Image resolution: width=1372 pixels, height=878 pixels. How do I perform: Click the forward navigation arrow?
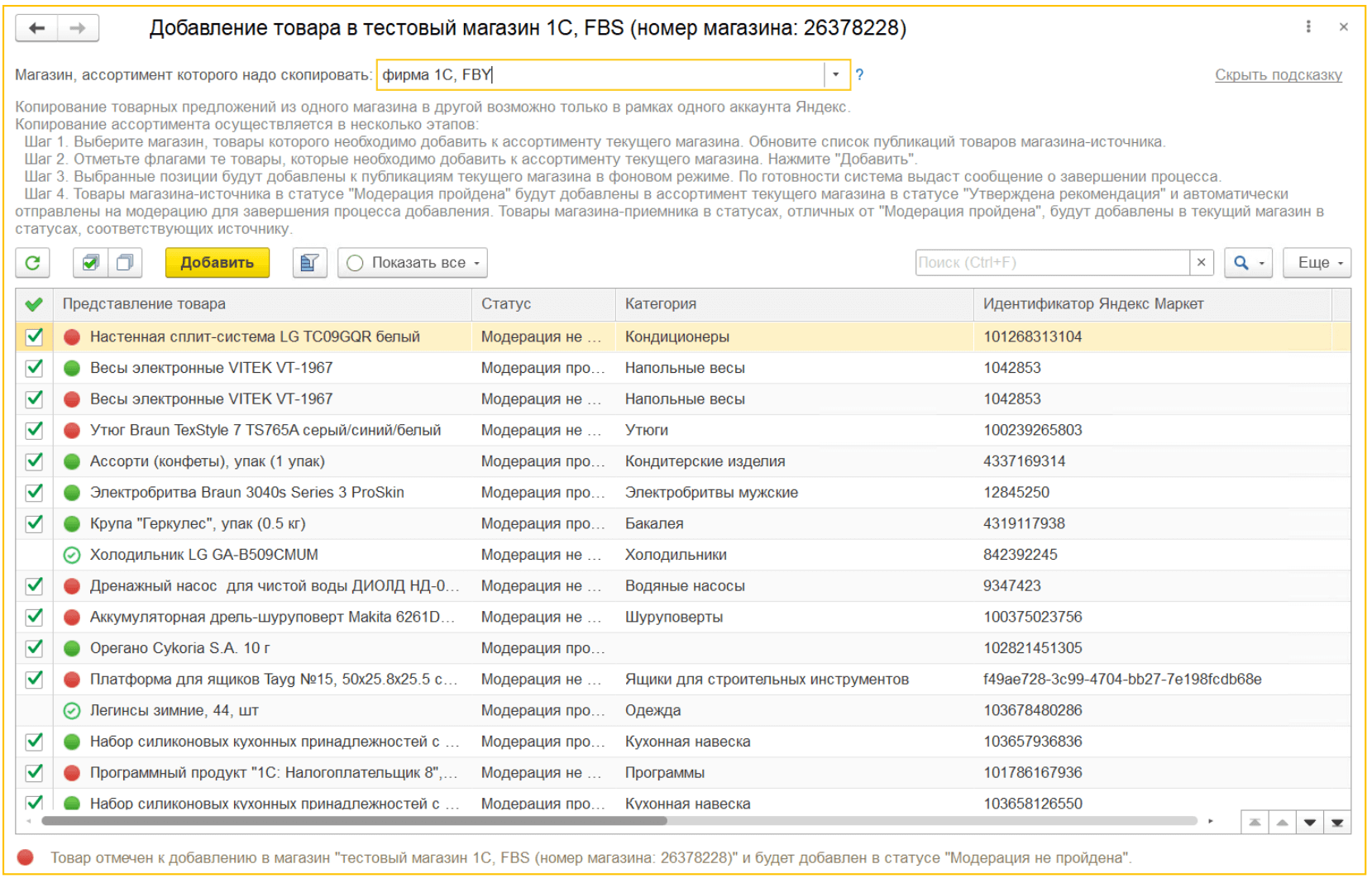coord(78,28)
